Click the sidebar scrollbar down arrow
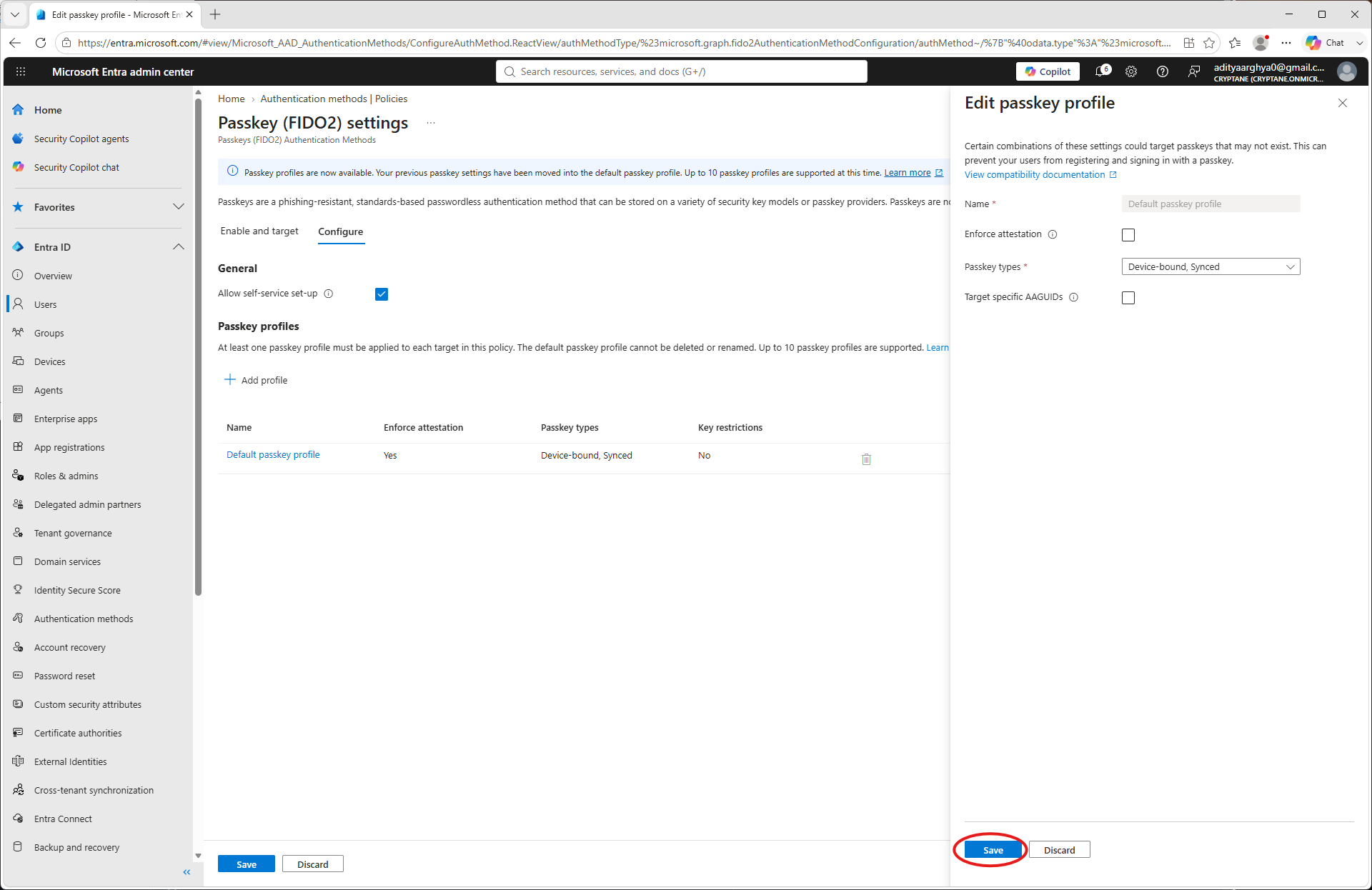 coord(198,856)
